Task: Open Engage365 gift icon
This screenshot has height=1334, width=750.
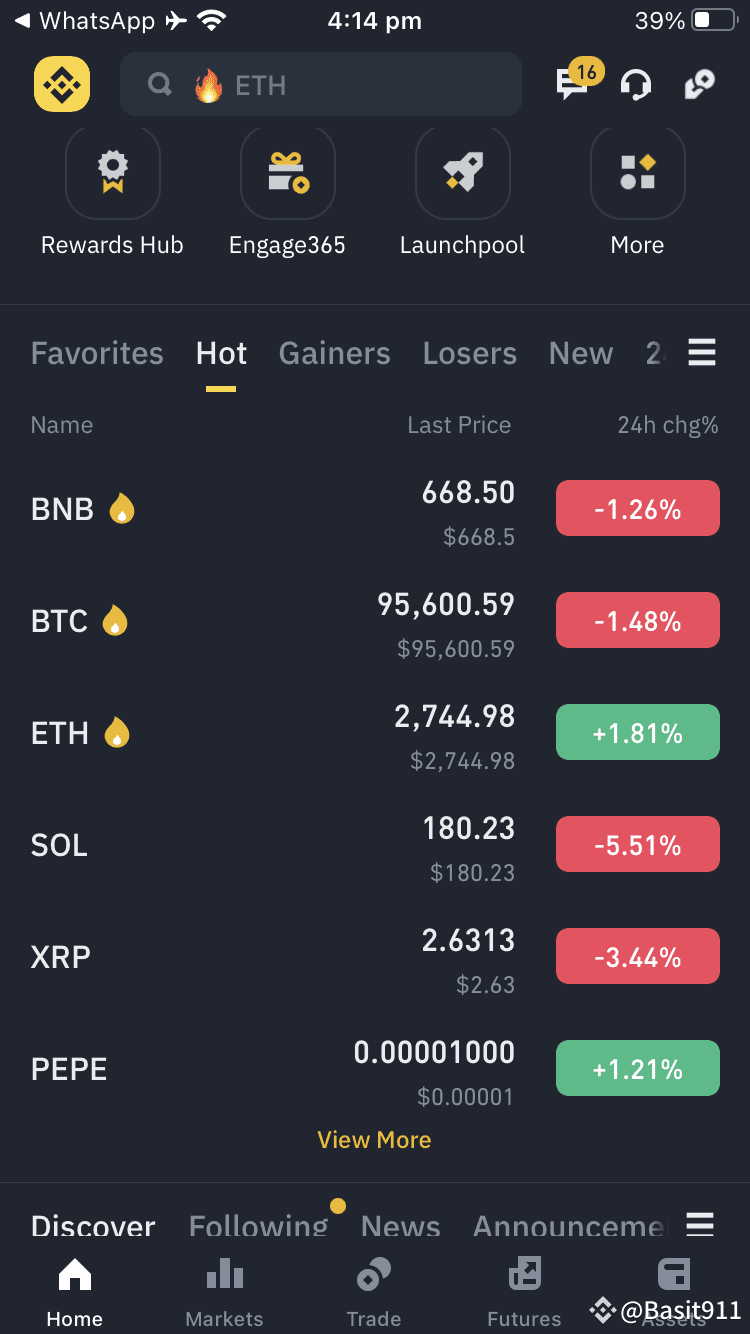Action: (x=287, y=173)
